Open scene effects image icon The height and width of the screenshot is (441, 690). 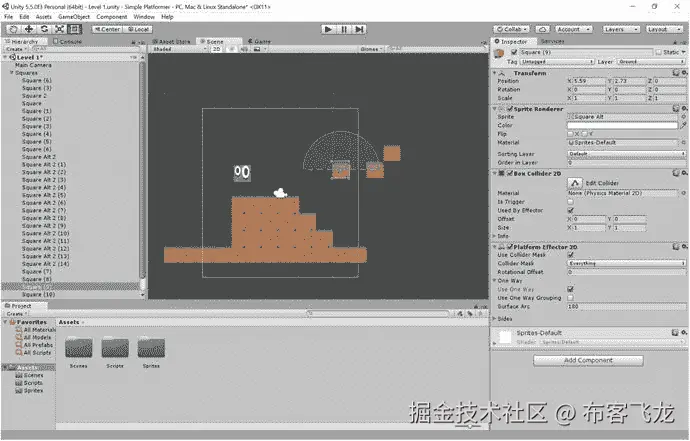click(x=257, y=49)
